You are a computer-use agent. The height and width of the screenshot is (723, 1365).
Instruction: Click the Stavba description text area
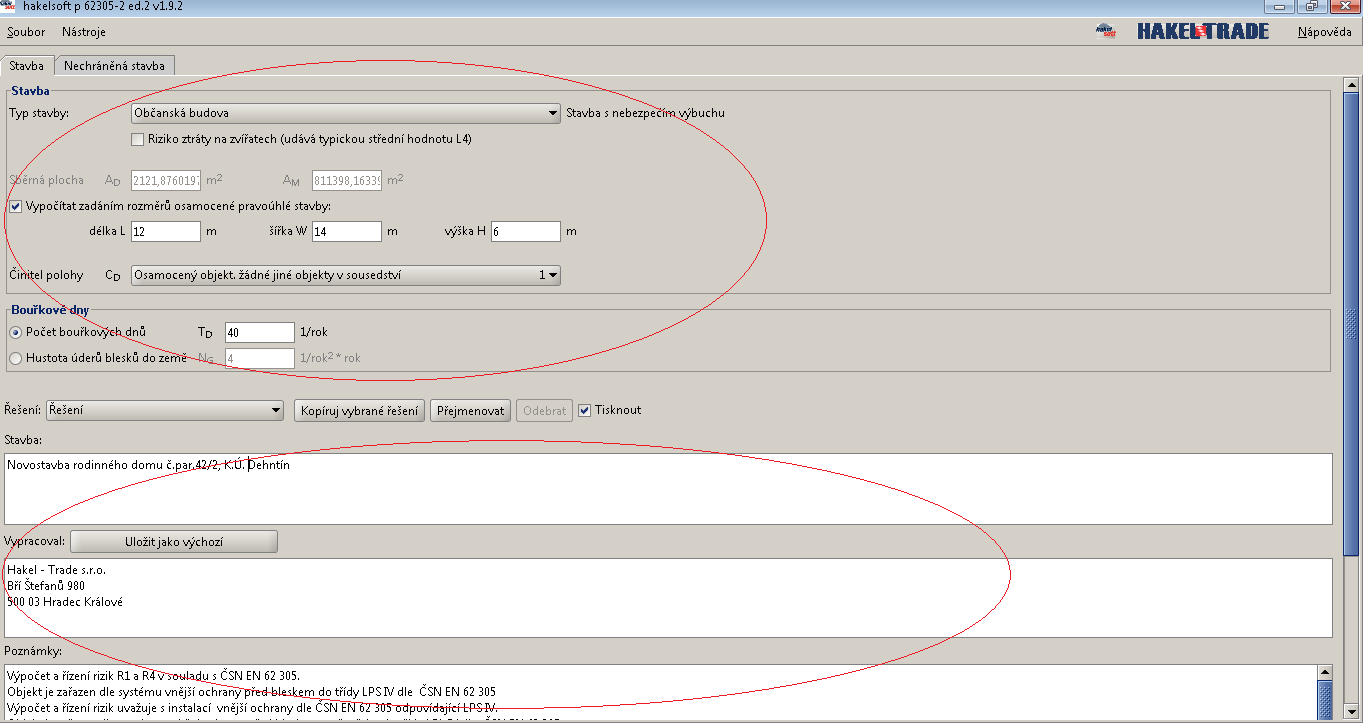point(668,489)
